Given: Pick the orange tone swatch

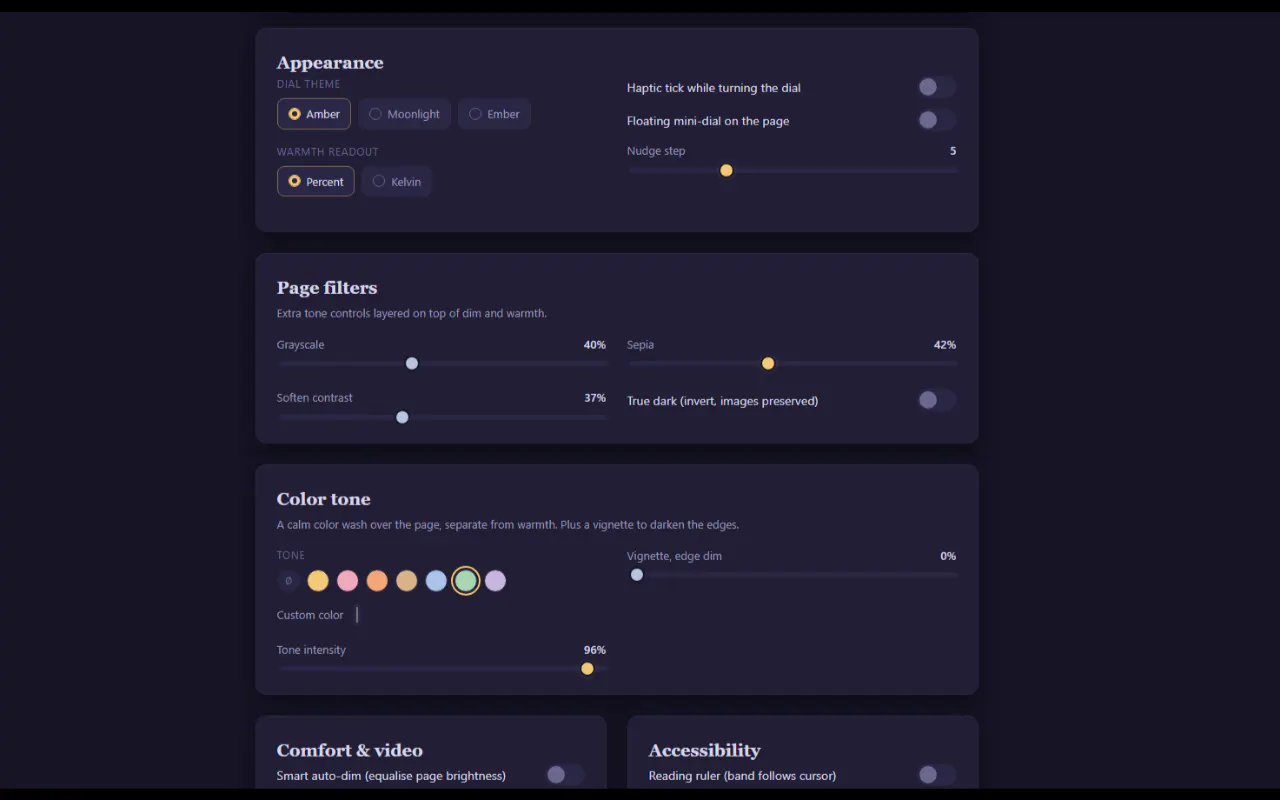Looking at the screenshot, I should (x=377, y=581).
